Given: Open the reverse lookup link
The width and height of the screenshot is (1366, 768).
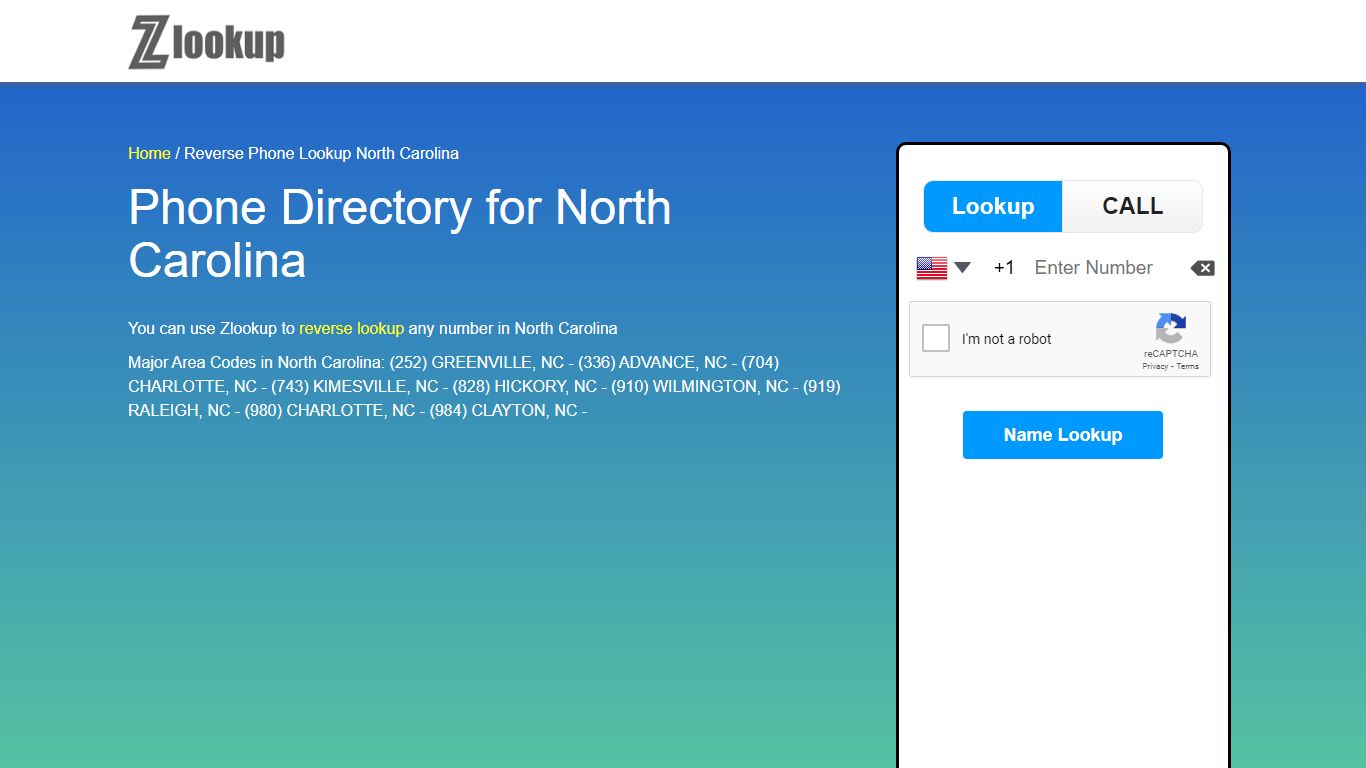Looking at the screenshot, I should 351,328.
